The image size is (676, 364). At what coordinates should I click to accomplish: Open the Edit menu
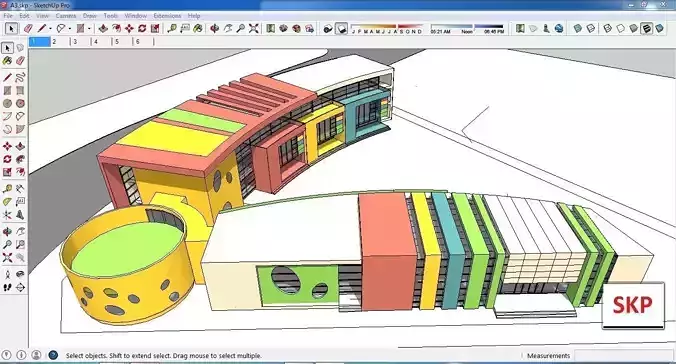[x=24, y=16]
